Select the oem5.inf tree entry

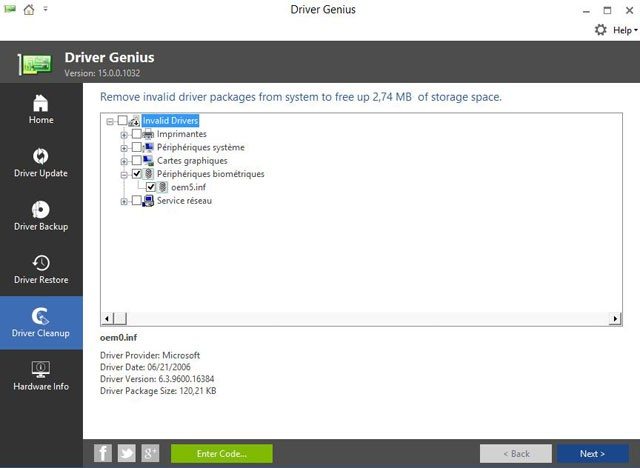tap(188, 187)
